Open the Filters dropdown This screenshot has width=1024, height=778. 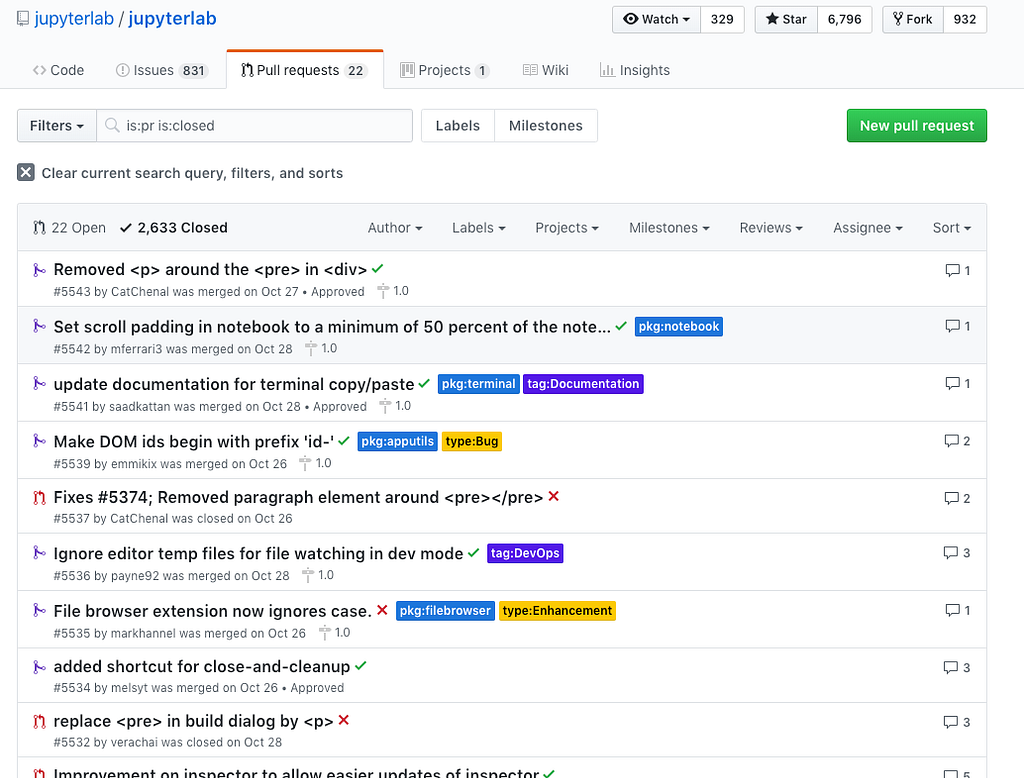pyautogui.click(x=57, y=125)
